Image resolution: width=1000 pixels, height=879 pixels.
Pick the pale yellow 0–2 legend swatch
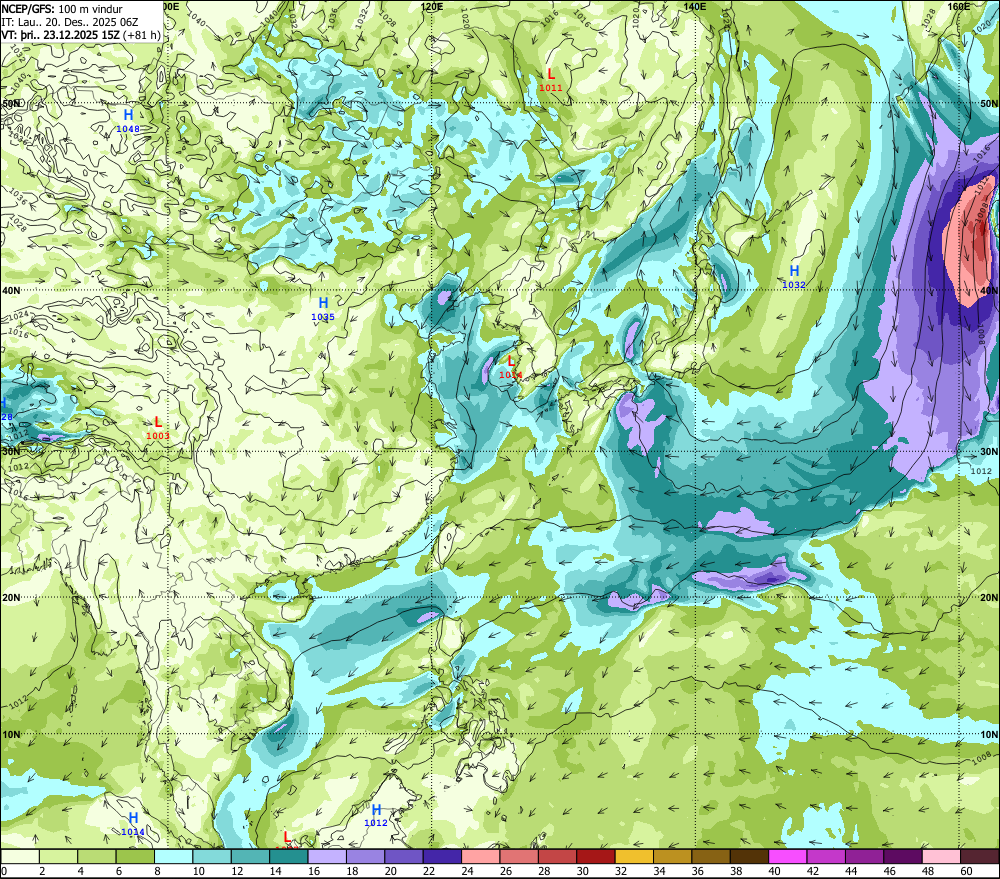click(20, 857)
